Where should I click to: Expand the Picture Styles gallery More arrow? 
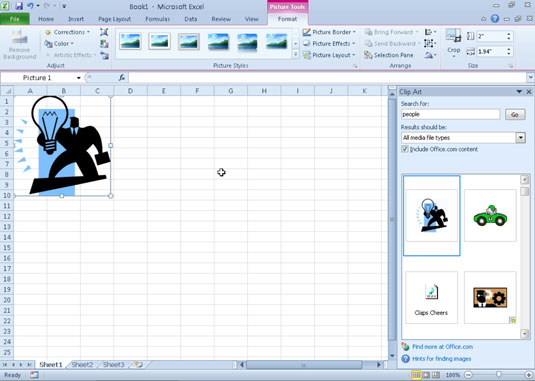(x=295, y=55)
